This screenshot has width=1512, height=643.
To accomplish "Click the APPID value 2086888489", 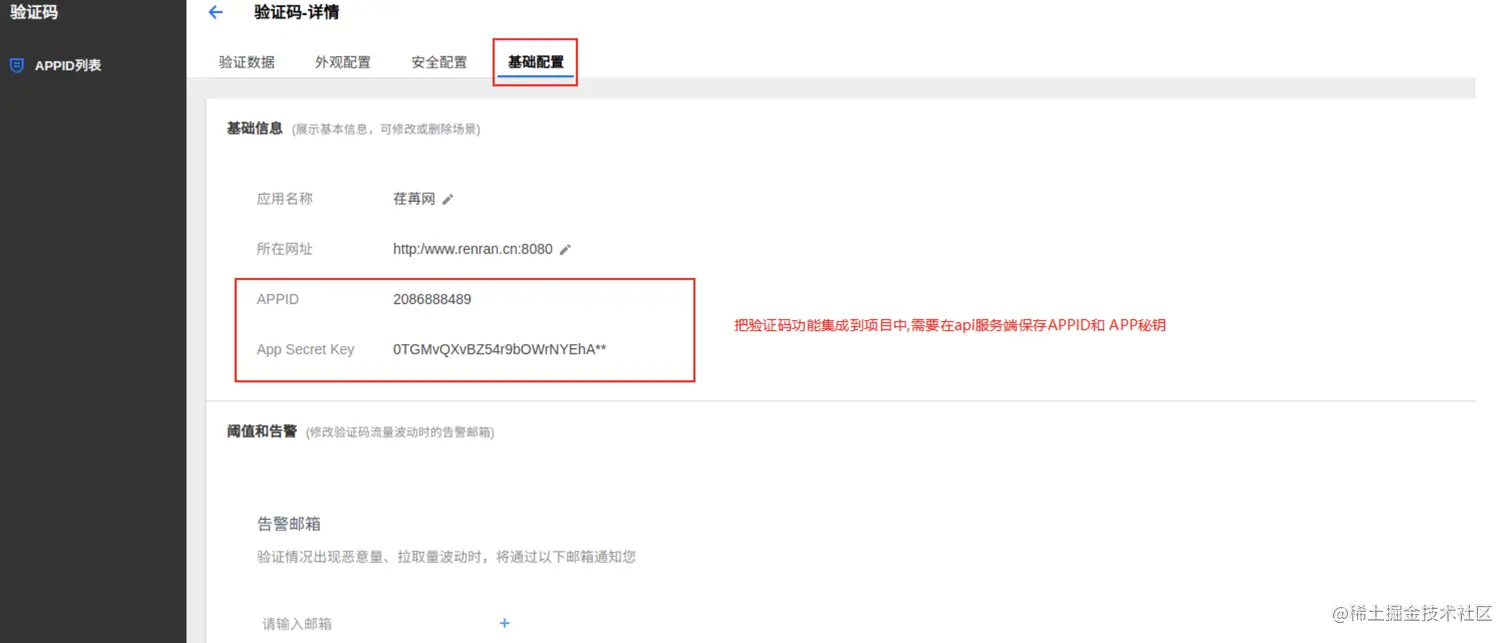I will coord(432,299).
